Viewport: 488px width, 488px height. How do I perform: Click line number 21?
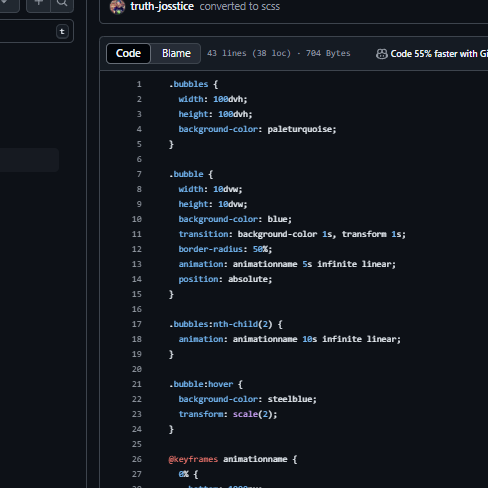137,384
